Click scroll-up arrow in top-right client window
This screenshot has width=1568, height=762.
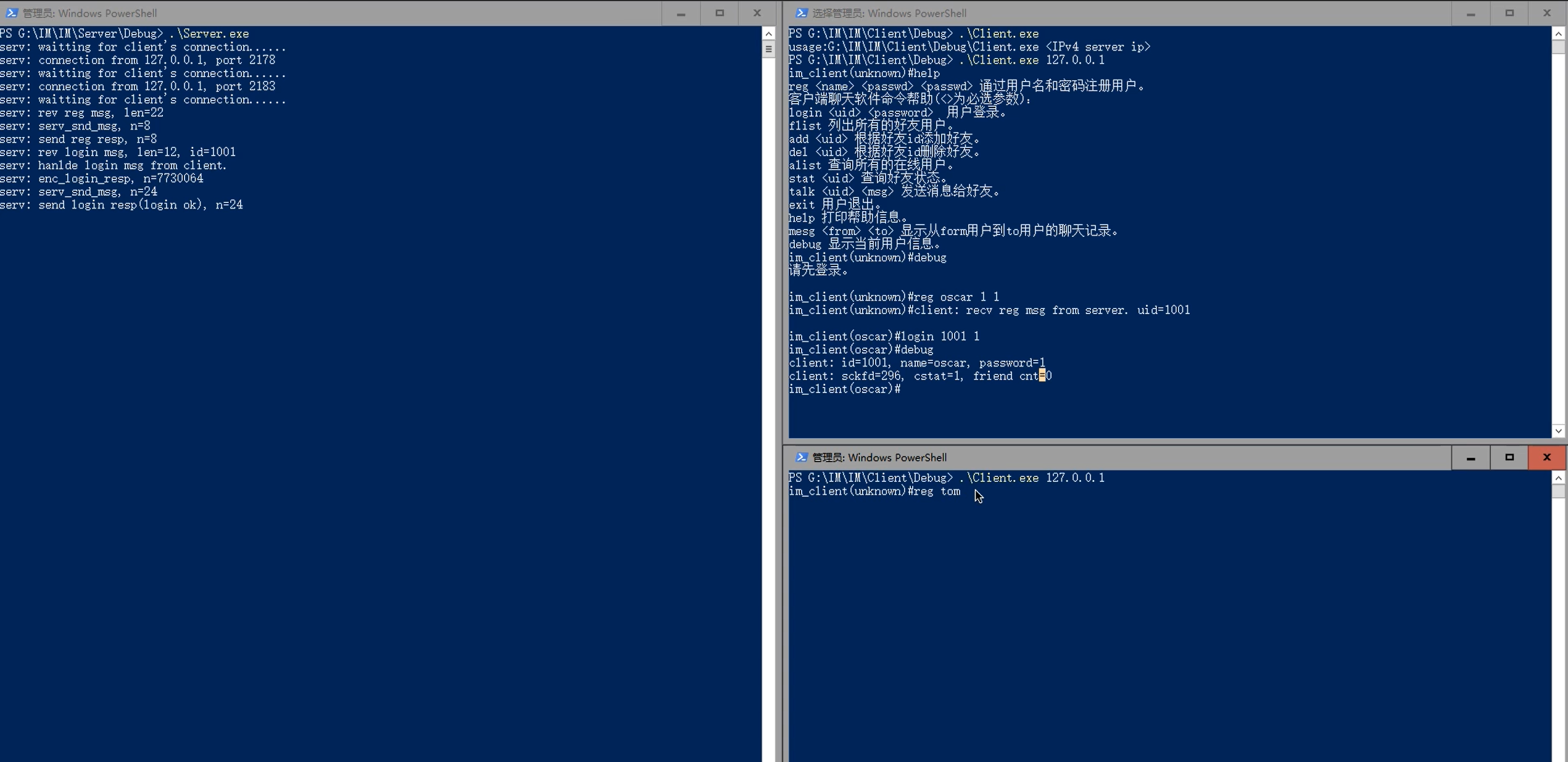1558,33
